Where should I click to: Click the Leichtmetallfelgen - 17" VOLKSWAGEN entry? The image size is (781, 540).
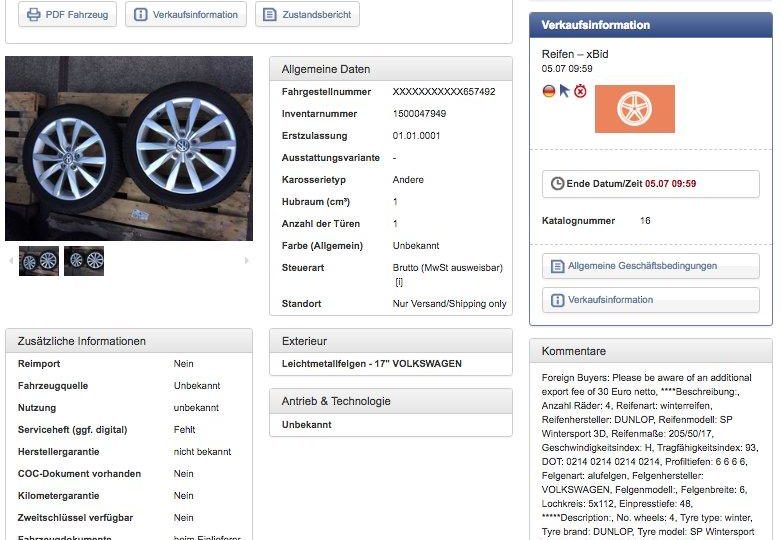pyautogui.click(x=372, y=364)
